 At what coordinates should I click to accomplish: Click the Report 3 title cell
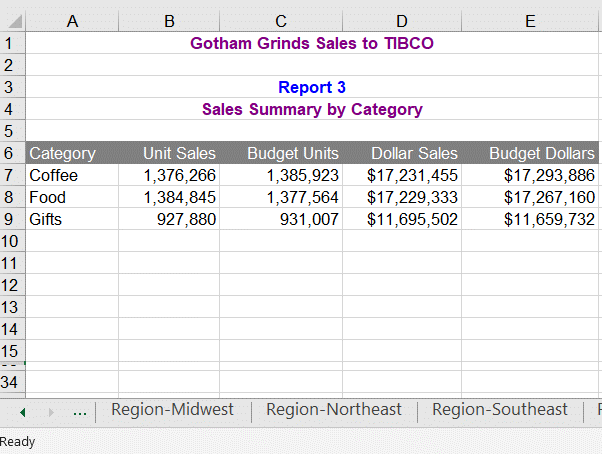click(x=311, y=87)
